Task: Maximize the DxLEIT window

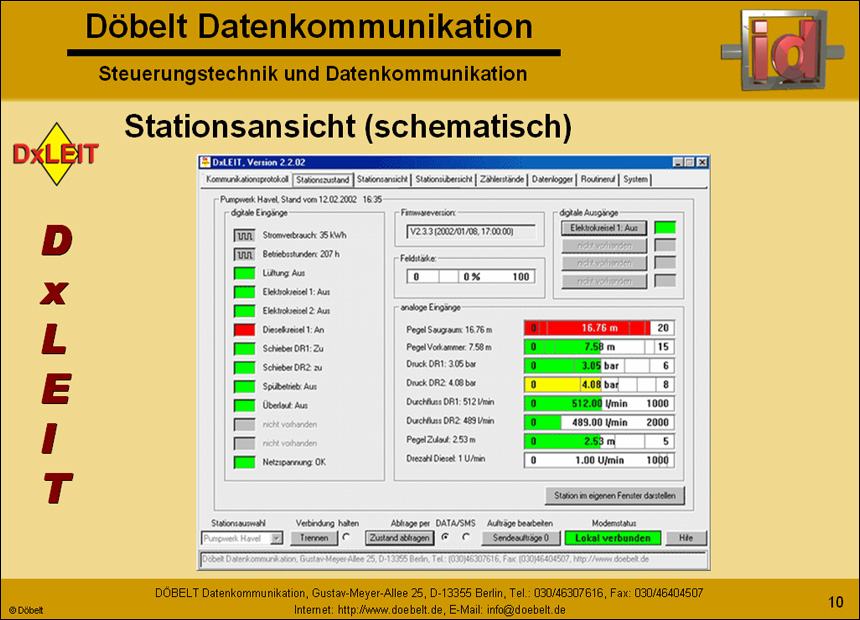Action: 689,162
